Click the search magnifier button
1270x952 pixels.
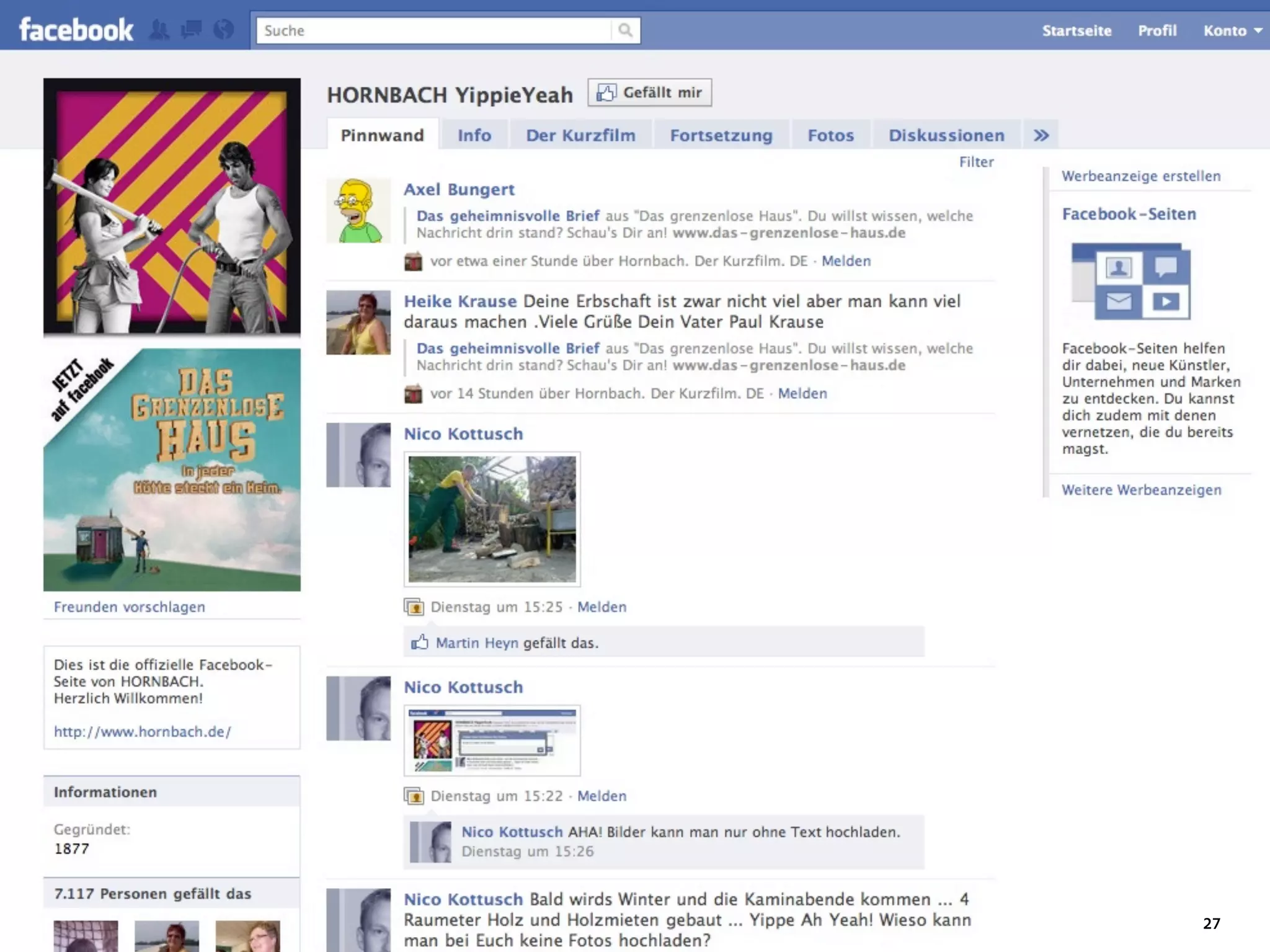[625, 30]
